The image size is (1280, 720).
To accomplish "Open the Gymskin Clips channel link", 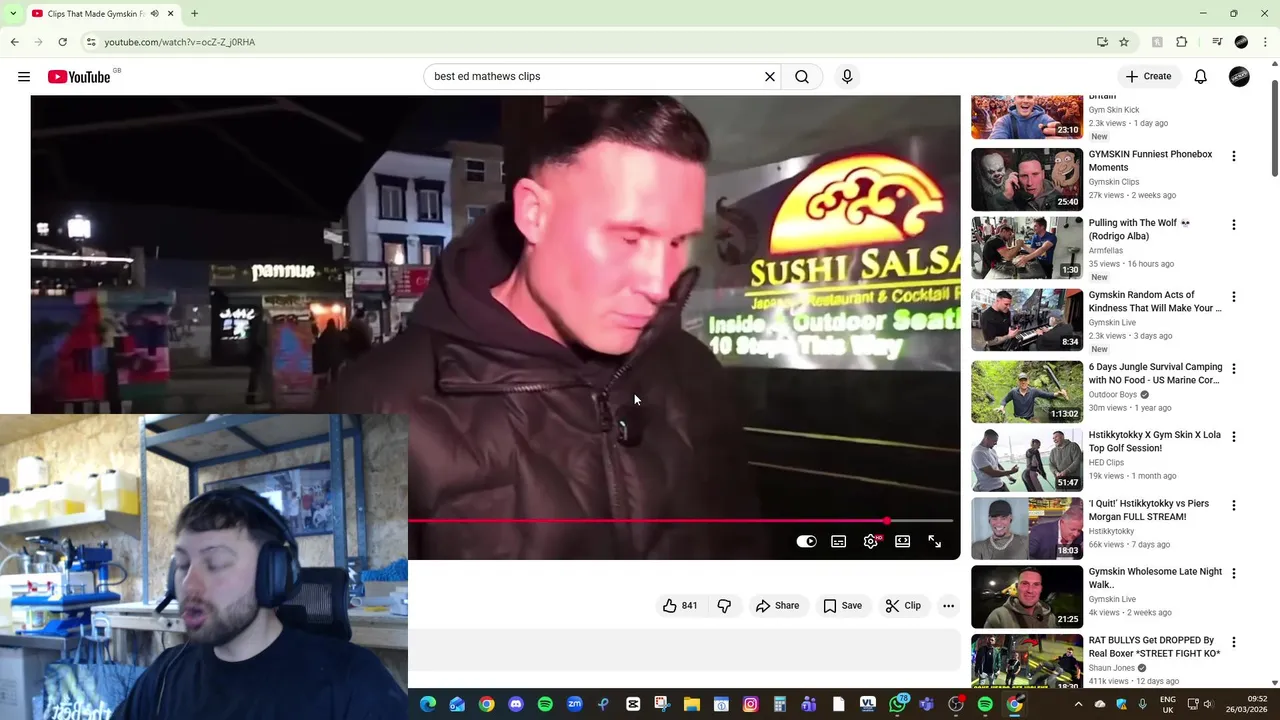I will click(x=1113, y=182).
